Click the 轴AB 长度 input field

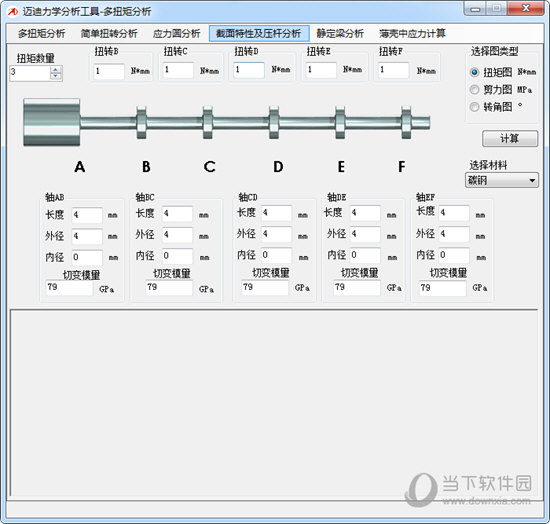click(87, 215)
